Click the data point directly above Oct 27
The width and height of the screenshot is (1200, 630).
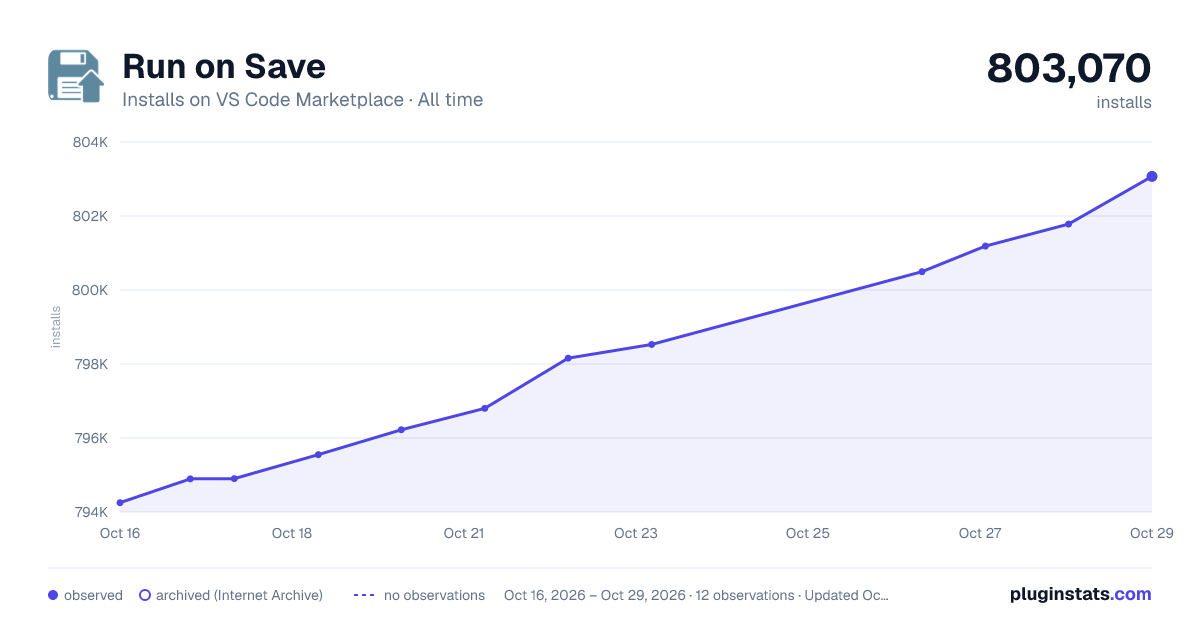(985, 246)
